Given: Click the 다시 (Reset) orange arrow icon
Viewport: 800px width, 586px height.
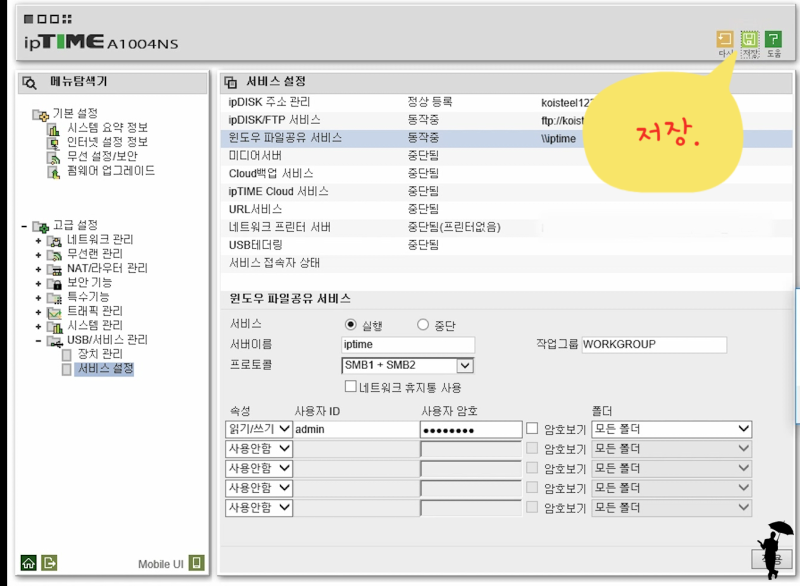Looking at the screenshot, I should (x=725, y=39).
